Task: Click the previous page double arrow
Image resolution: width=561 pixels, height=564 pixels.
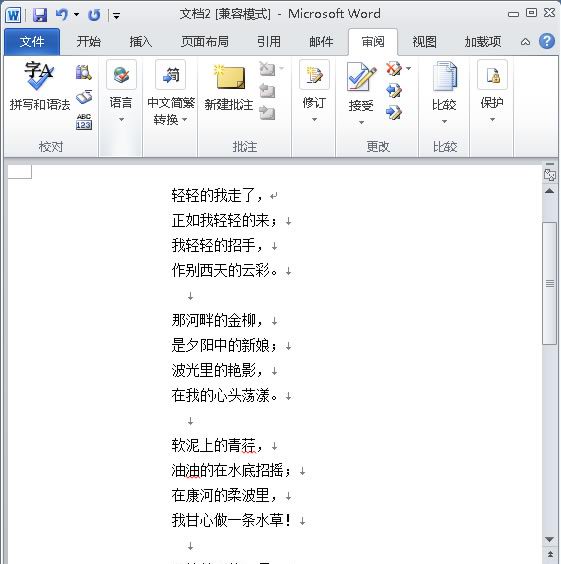Action: click(x=549, y=554)
